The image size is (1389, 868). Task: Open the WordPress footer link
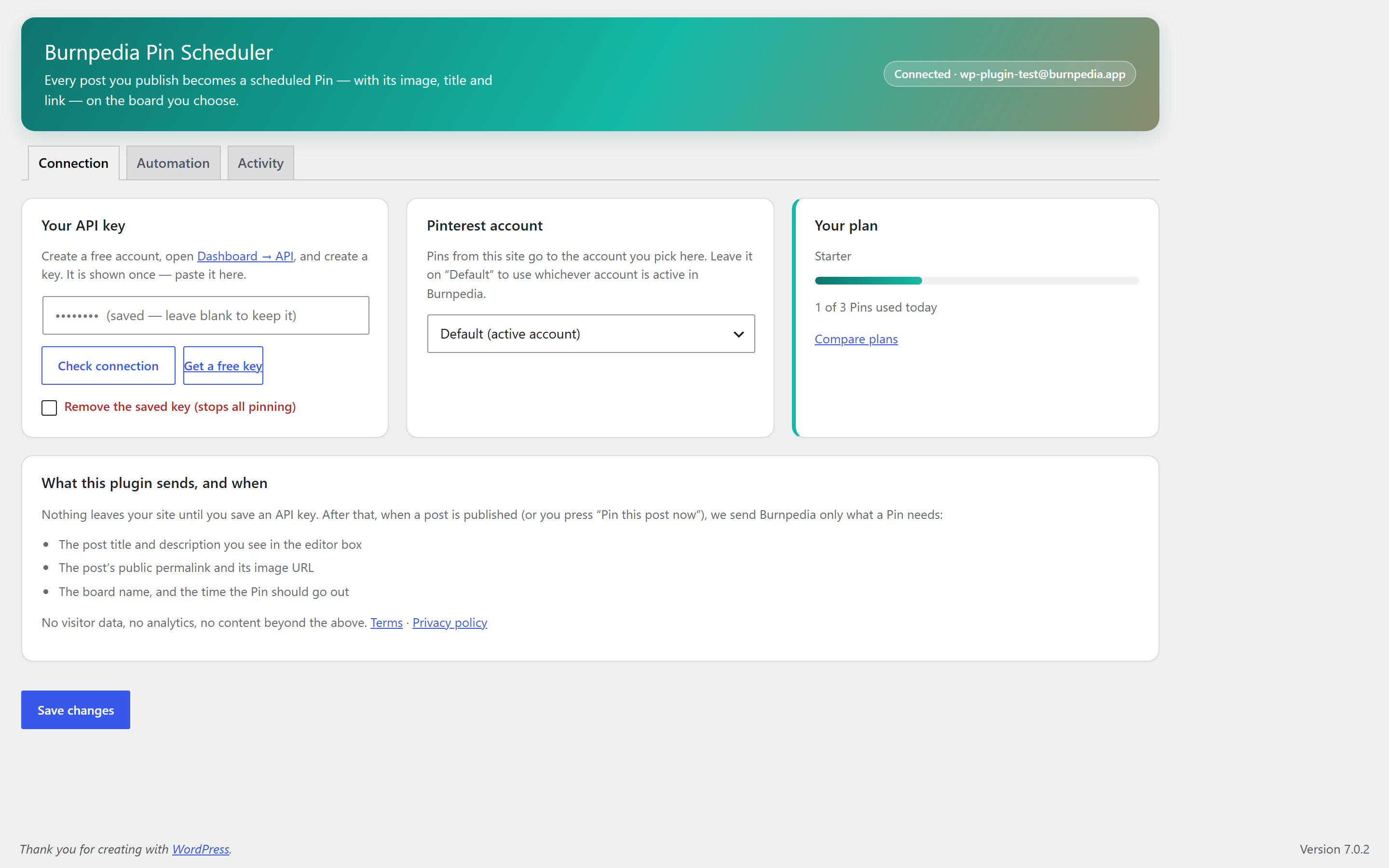(x=200, y=849)
